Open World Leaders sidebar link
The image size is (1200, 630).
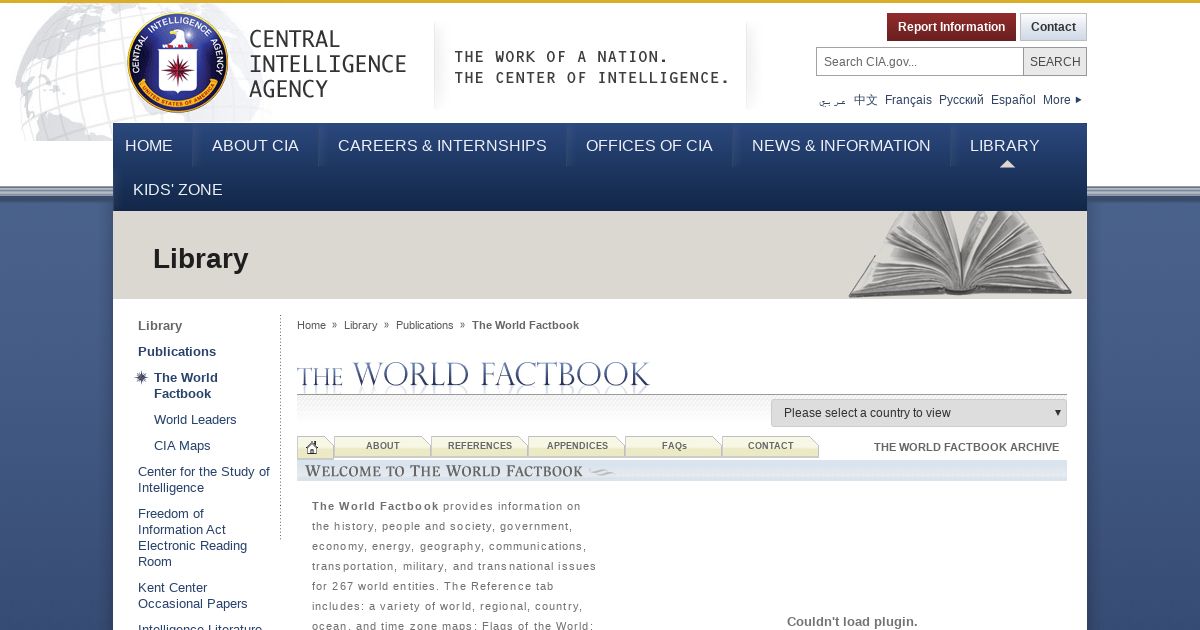(x=195, y=420)
